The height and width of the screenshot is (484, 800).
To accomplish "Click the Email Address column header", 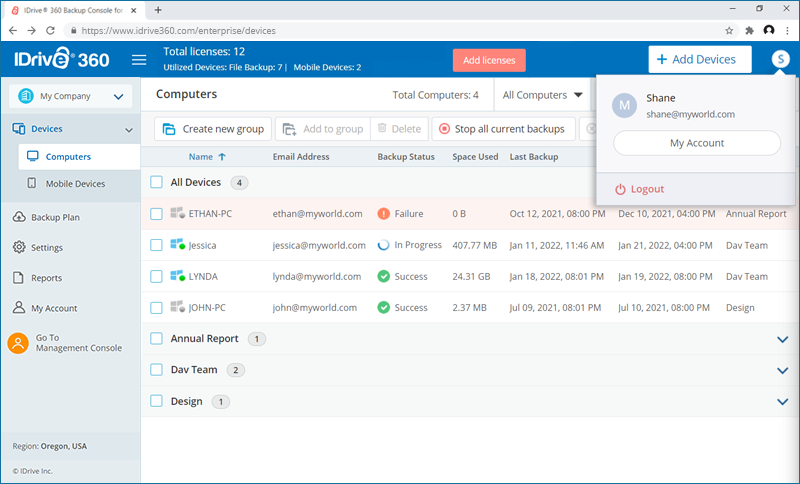I will click(x=301, y=157).
